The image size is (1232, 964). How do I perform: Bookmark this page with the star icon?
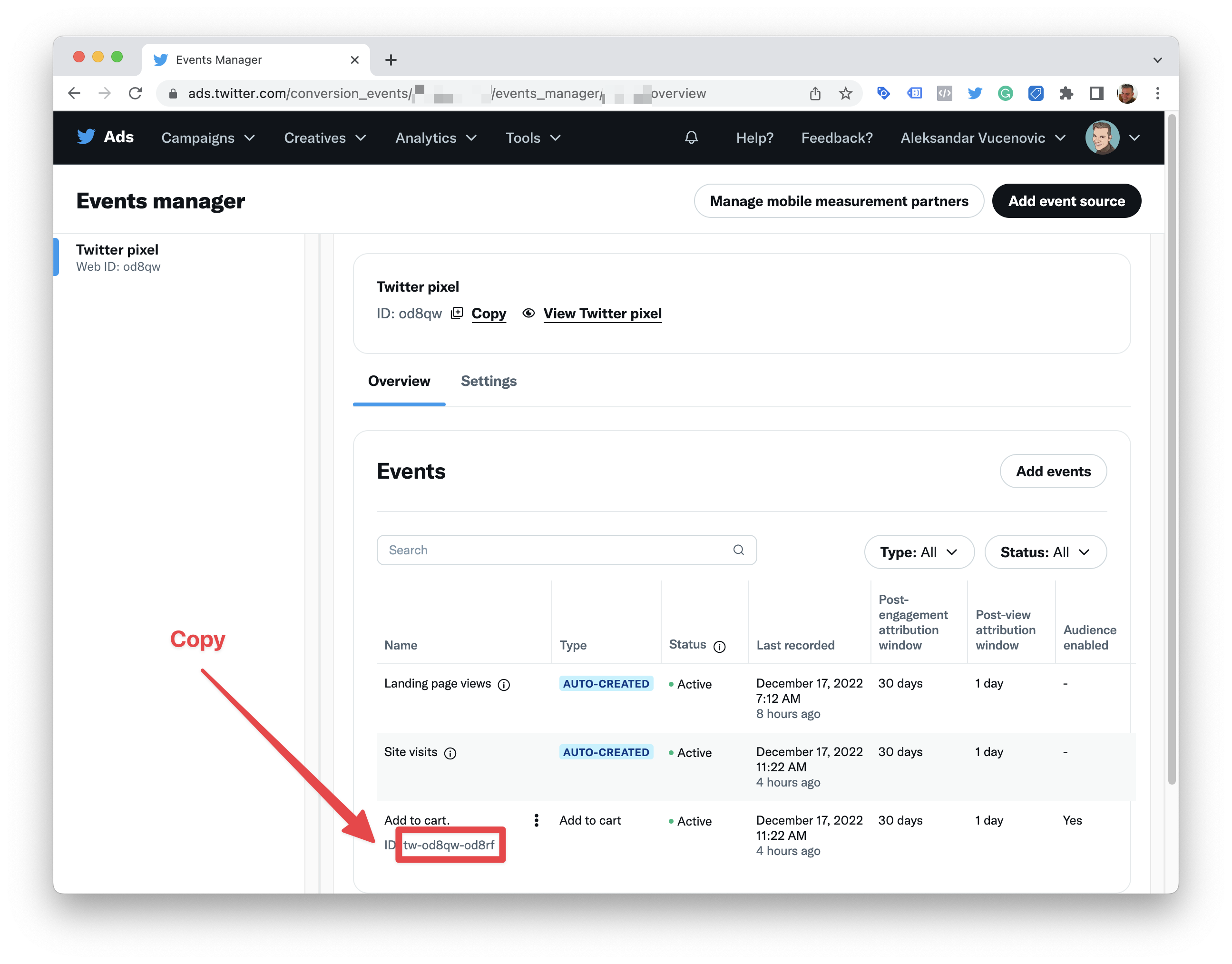coord(845,93)
